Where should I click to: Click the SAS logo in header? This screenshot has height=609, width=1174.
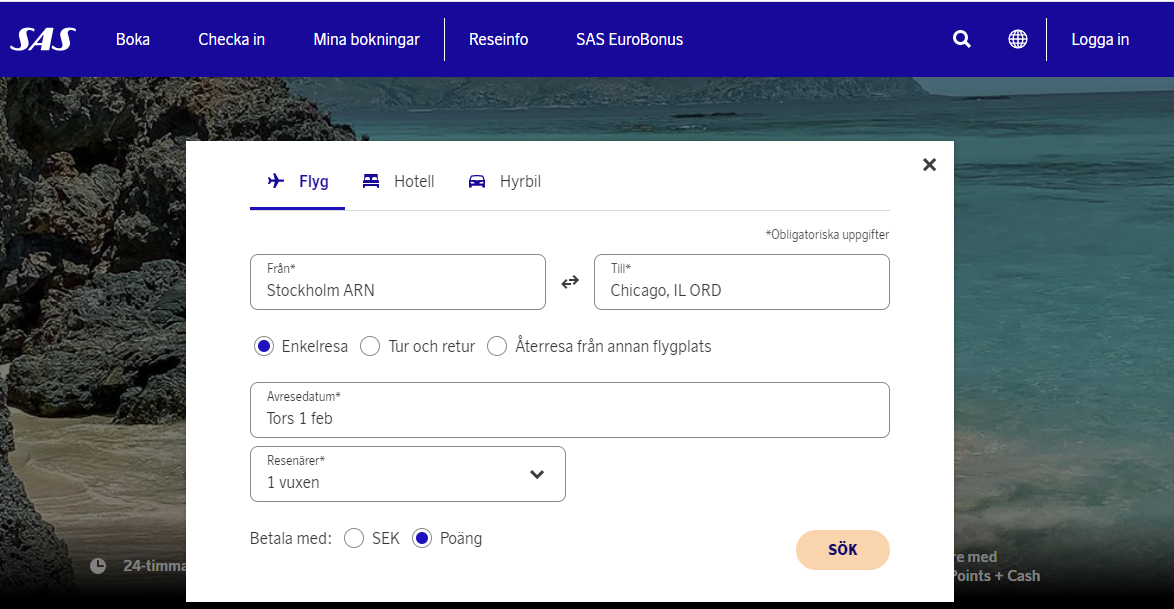(42, 39)
